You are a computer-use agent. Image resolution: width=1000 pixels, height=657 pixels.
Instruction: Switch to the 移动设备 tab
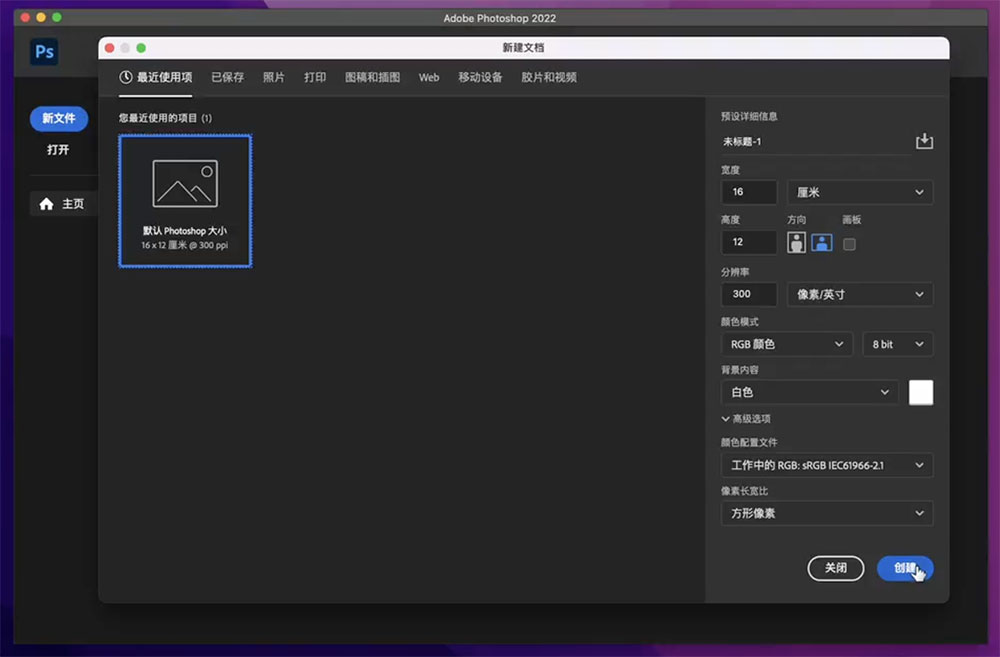(480, 77)
